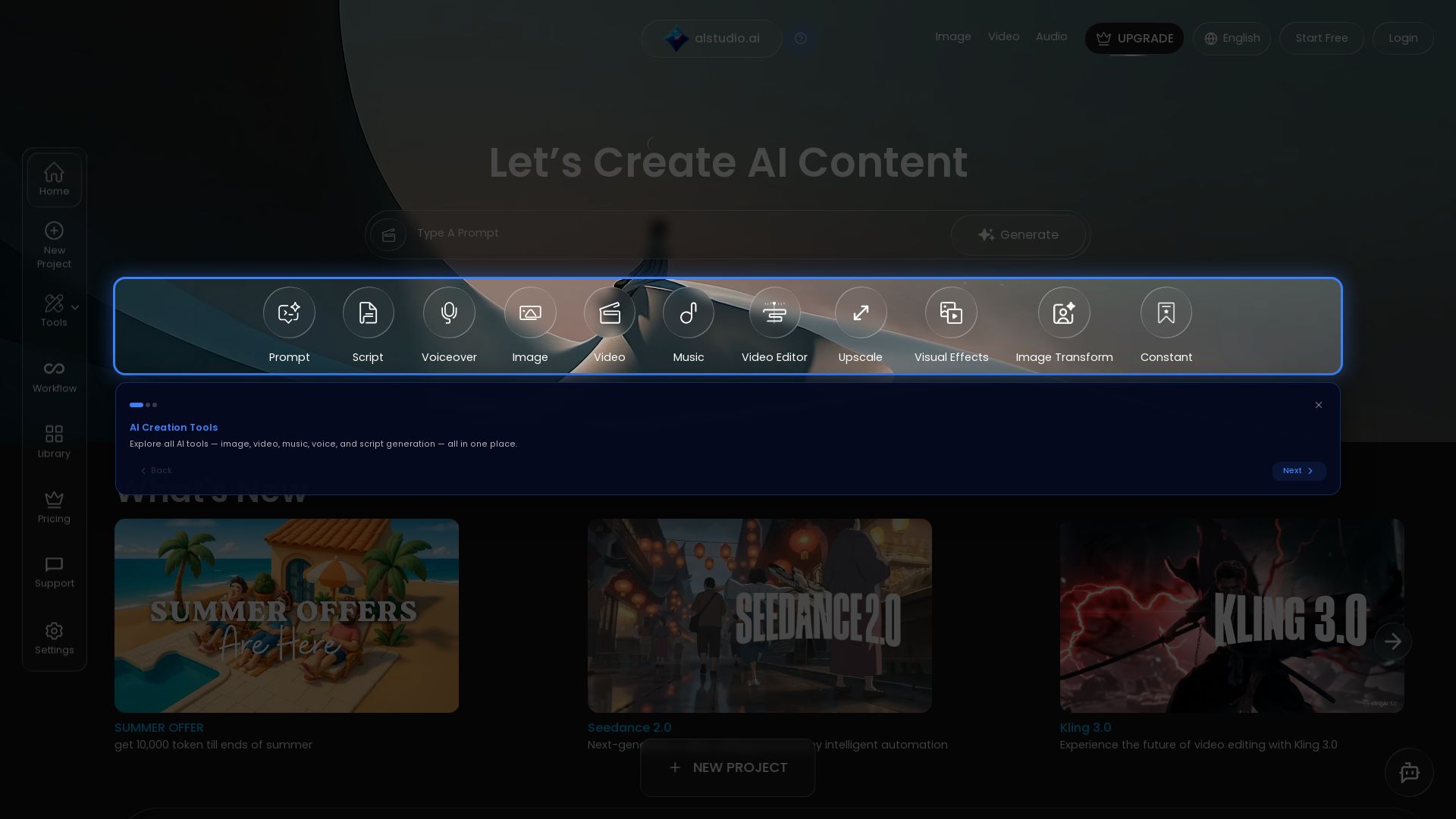The height and width of the screenshot is (819, 1456).
Task: Click the UPGRADE button
Action: tap(1134, 39)
